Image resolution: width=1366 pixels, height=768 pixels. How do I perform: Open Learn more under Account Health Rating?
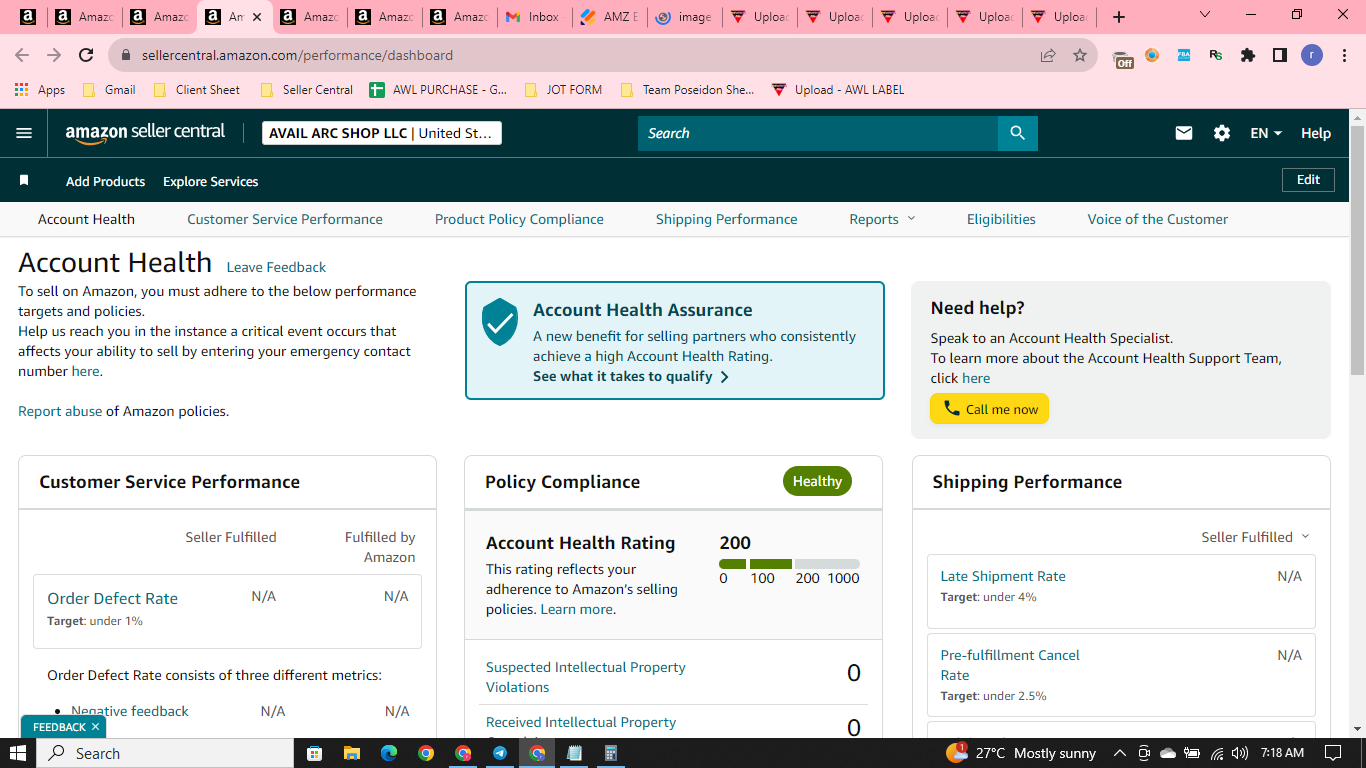577,609
